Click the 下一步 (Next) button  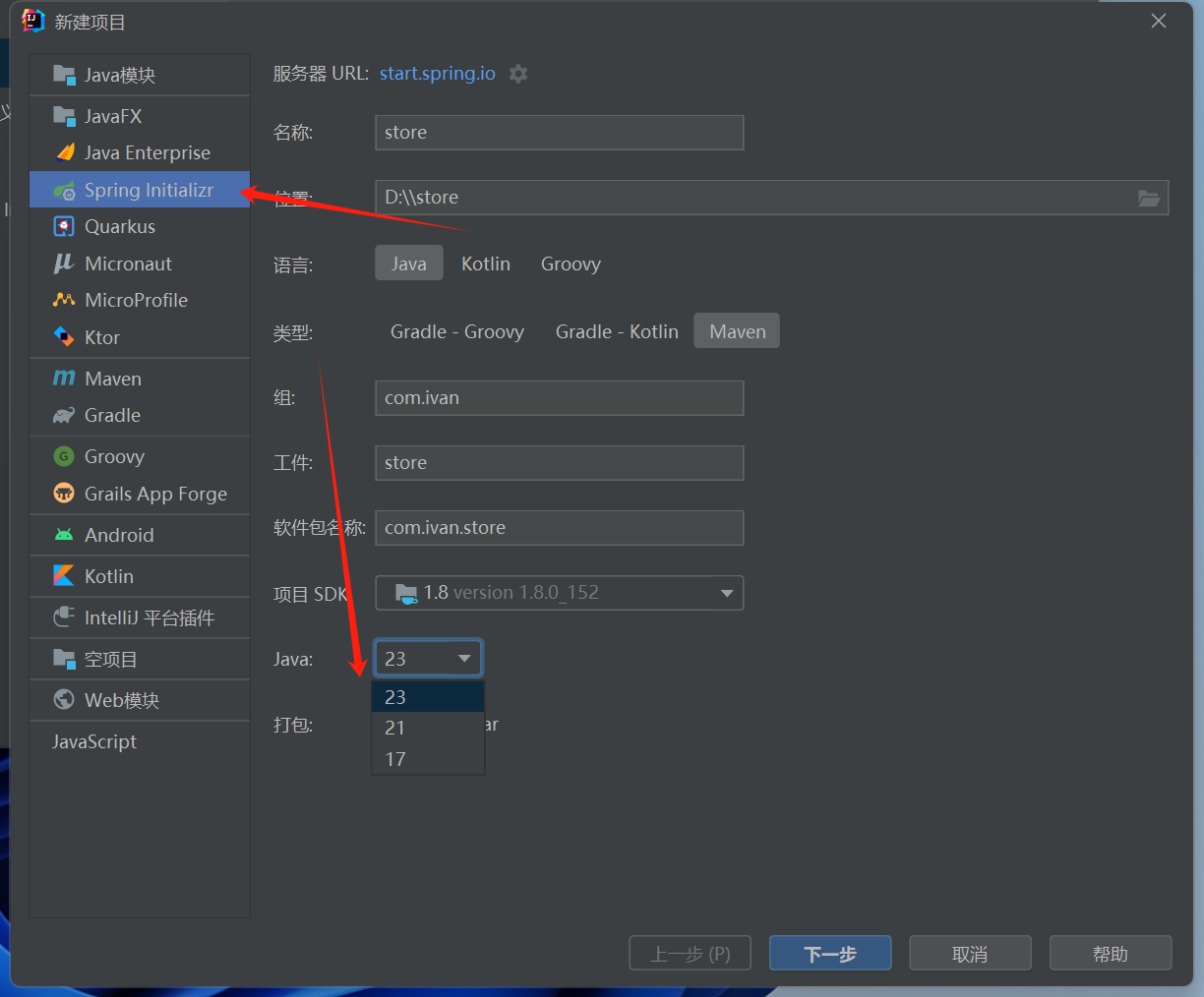[x=829, y=954]
